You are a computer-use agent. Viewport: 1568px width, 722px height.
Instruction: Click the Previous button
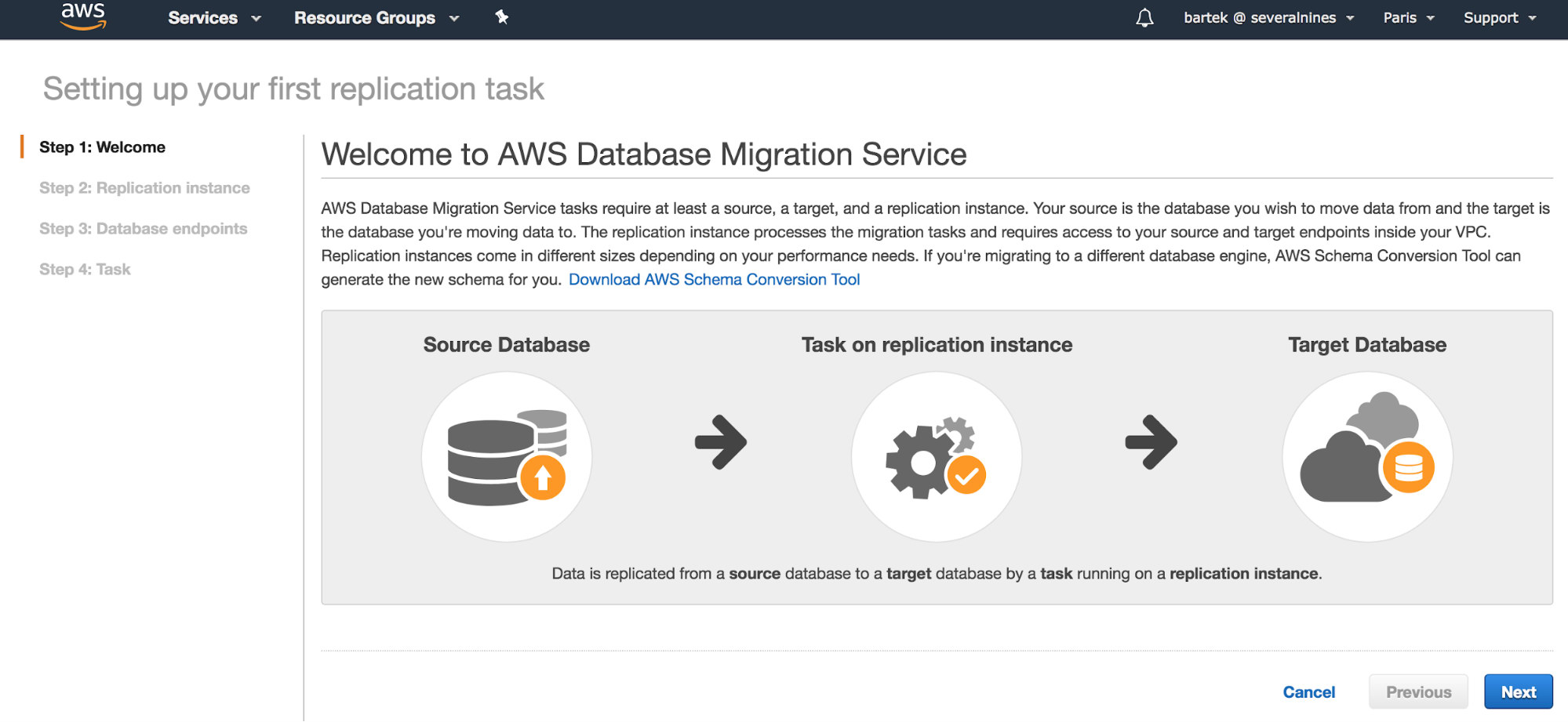(1418, 692)
